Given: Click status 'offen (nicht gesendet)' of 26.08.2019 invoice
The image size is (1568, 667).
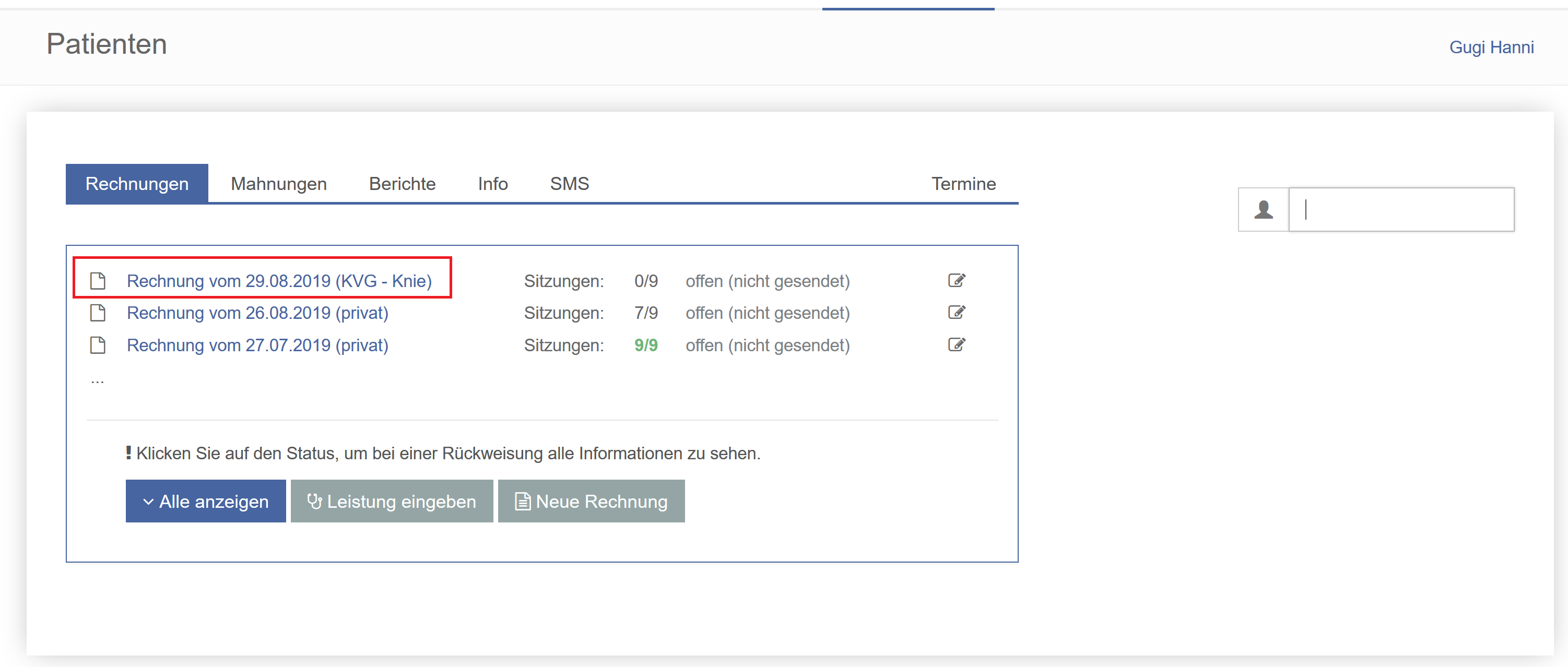Looking at the screenshot, I should [x=768, y=313].
